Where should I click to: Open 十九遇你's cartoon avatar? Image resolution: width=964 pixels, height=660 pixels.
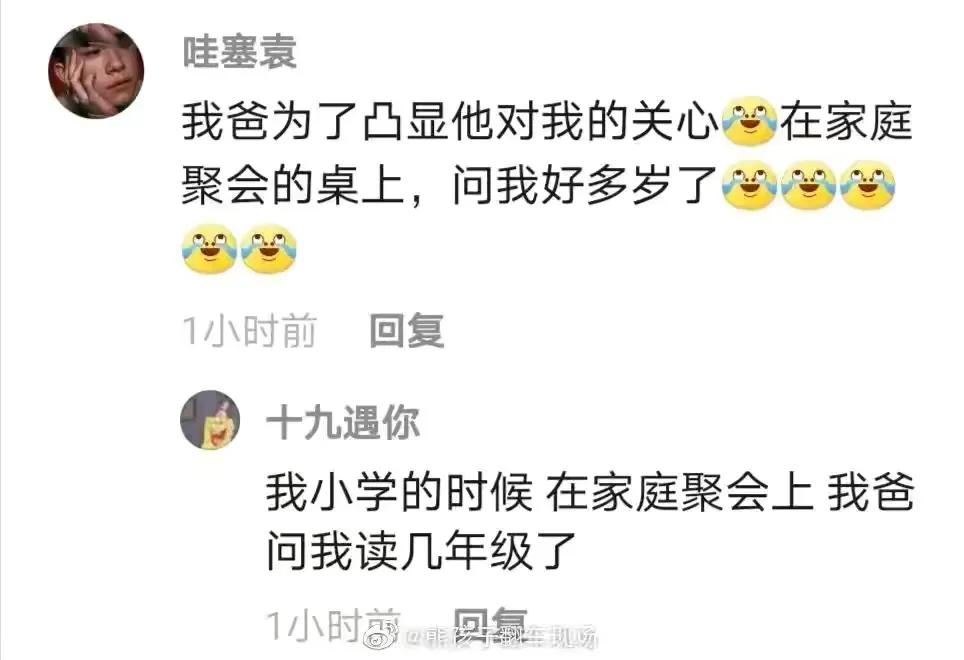(x=210, y=420)
